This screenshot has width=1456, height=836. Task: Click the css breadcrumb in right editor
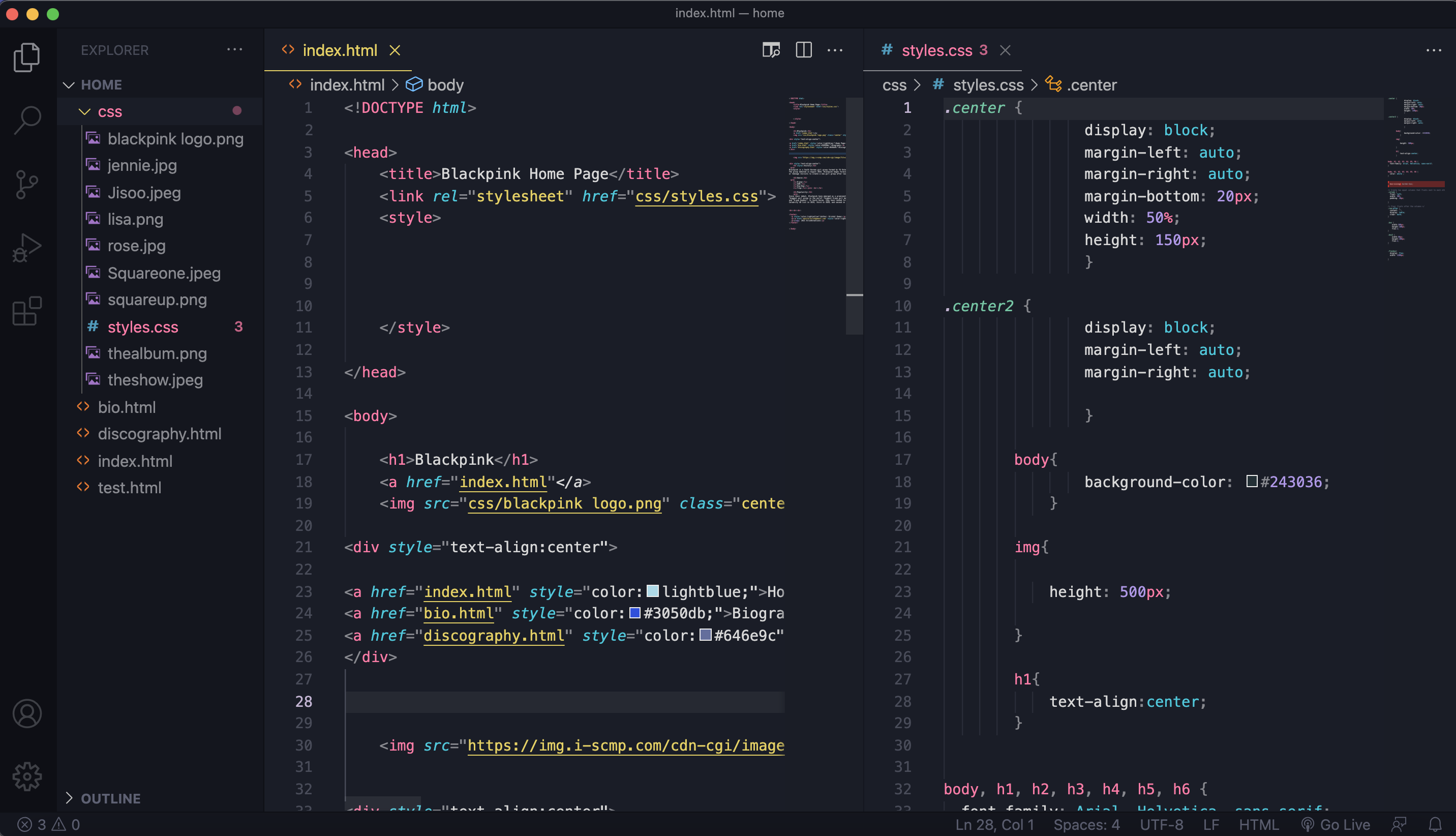[x=894, y=85]
